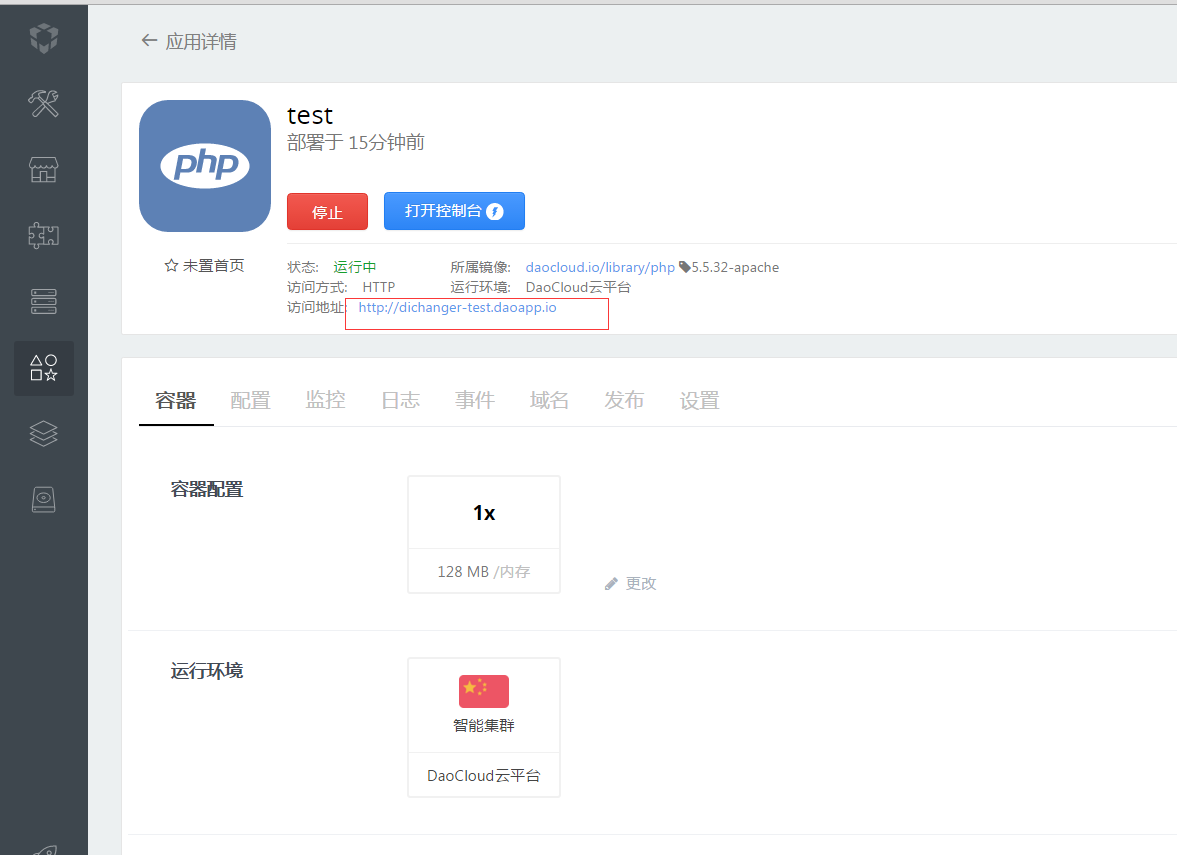Click the blue 打开控制台 button
The width and height of the screenshot is (1177, 855).
pos(454,211)
